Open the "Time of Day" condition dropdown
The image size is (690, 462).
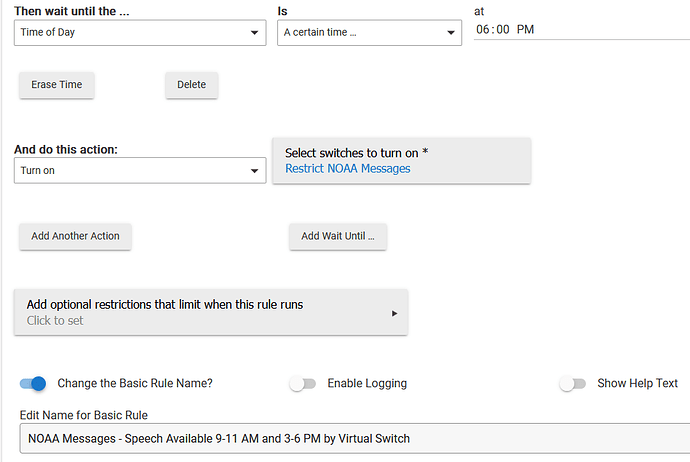point(138,32)
